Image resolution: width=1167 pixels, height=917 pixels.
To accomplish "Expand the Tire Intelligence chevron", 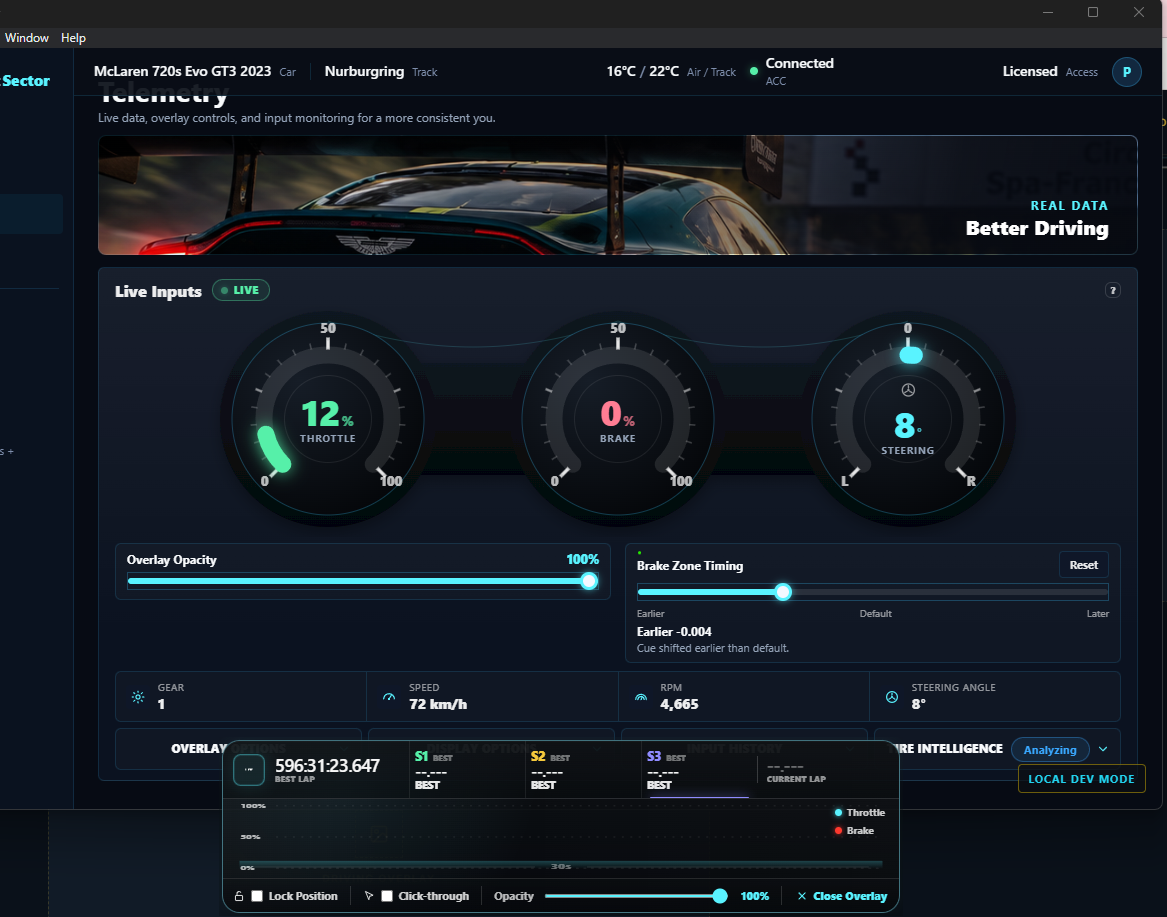I will pos(1103,750).
